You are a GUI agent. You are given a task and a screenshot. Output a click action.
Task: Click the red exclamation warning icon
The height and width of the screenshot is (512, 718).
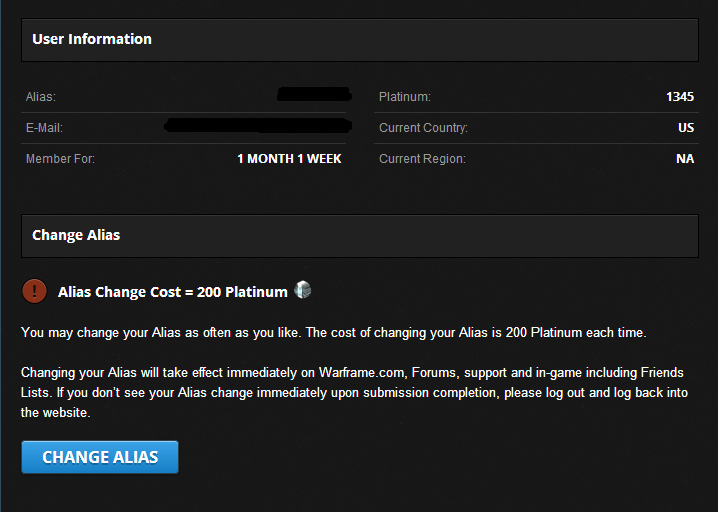(34, 291)
